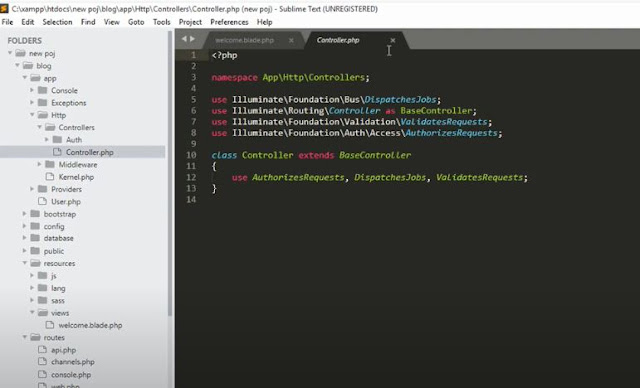Image resolution: width=640 pixels, height=388 pixels.
Task: Expand the Providers folder
Action: click(x=32, y=189)
